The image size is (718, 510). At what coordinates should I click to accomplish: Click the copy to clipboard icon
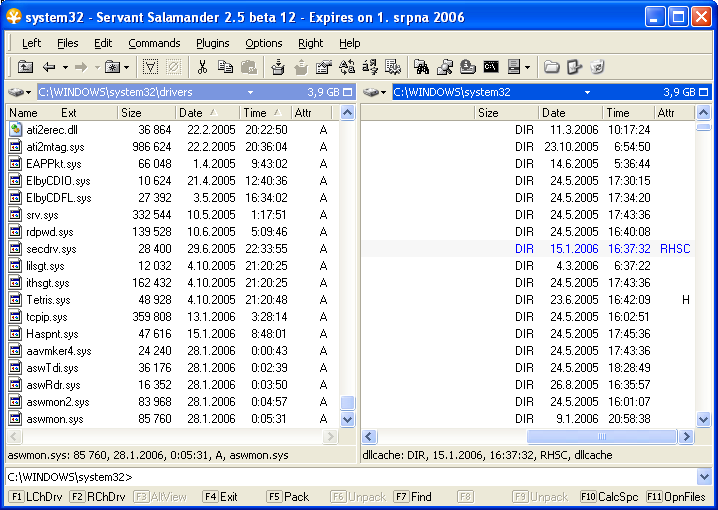click(225, 67)
